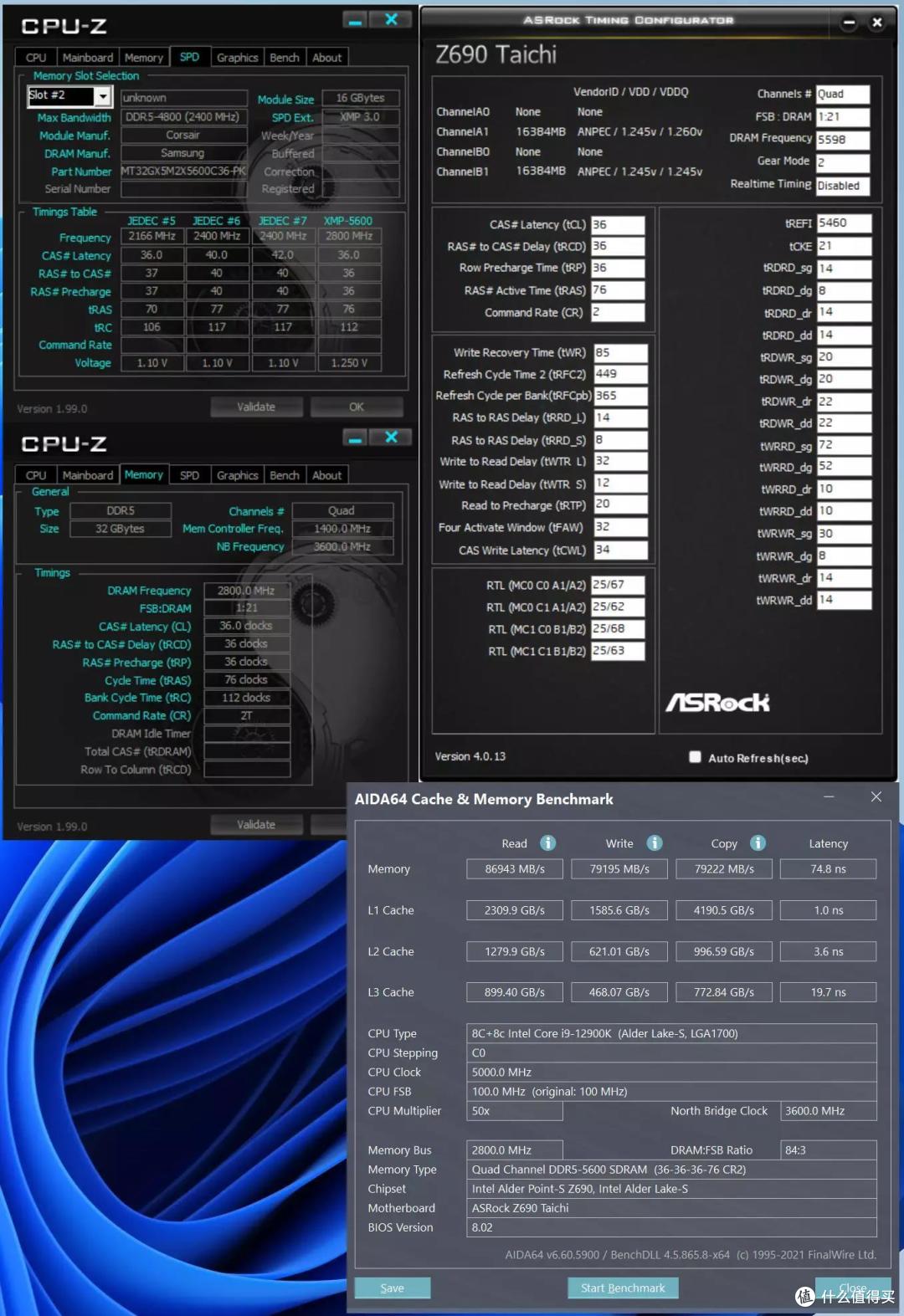Click Memory Type DDR5-5600 SDRAM field
This screenshot has width=904, height=1316.
click(671, 1170)
